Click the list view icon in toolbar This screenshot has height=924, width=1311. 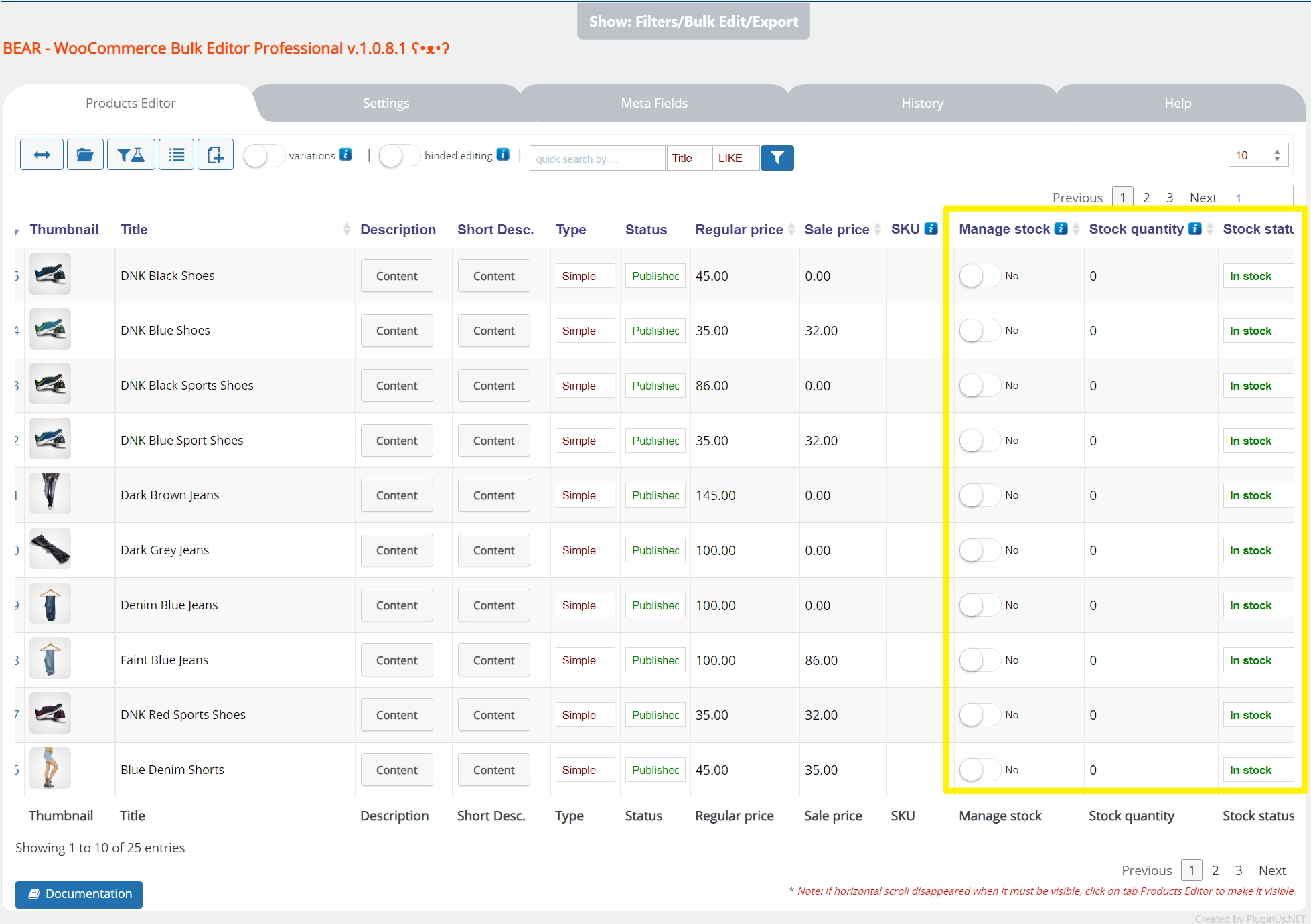click(177, 155)
